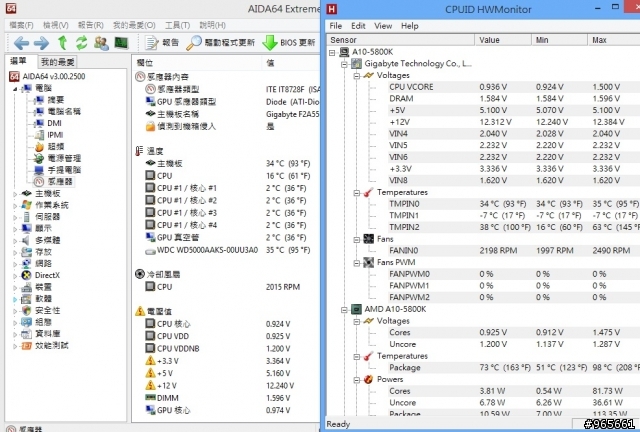The image size is (640, 432).
Task: Click the green refresh icon in AIDA64
Action: 82,42
